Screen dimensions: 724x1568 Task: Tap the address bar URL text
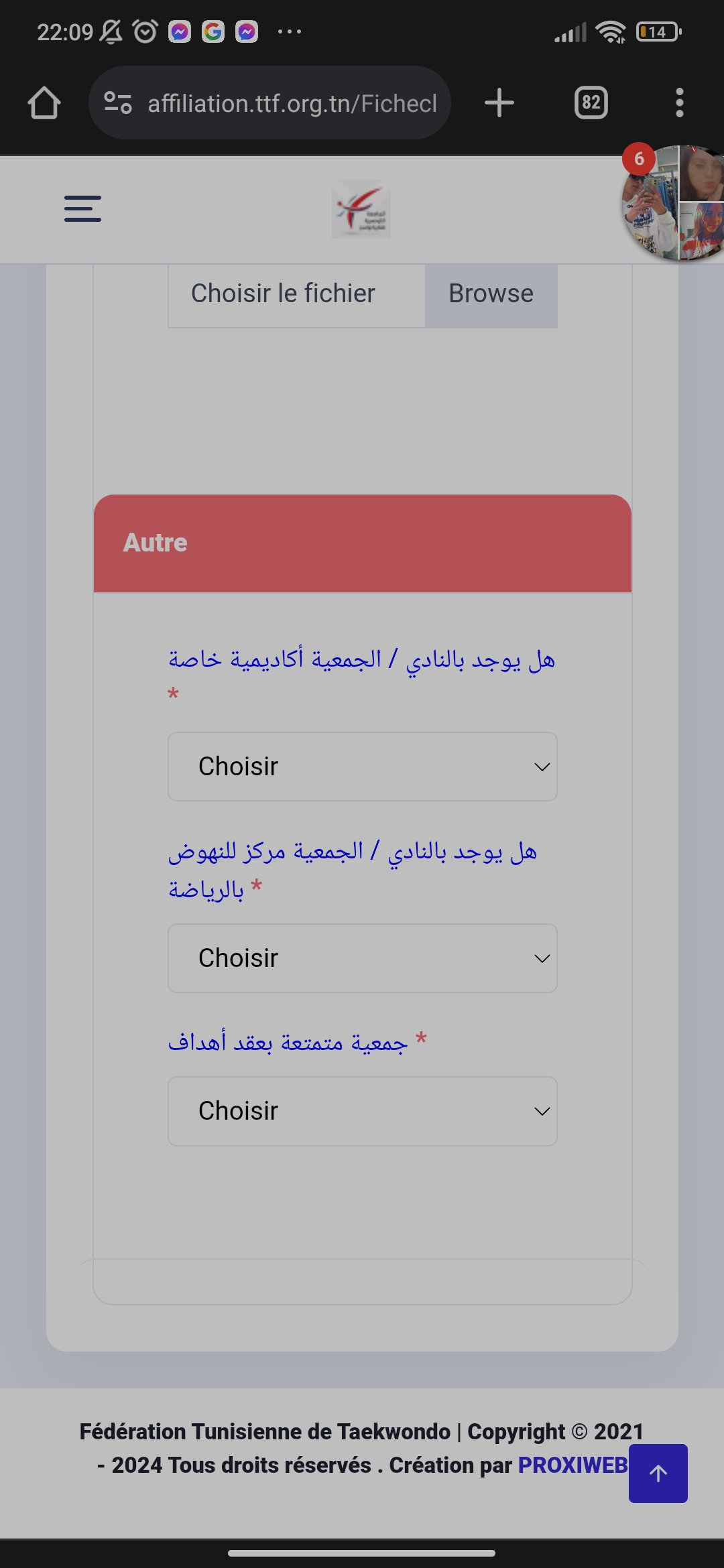click(292, 103)
